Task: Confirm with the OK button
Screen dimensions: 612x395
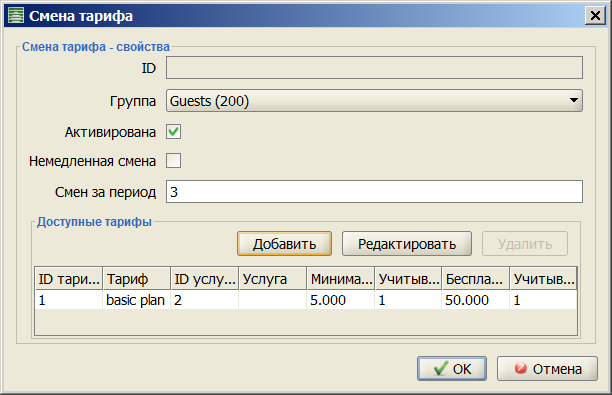Action: tap(452, 368)
